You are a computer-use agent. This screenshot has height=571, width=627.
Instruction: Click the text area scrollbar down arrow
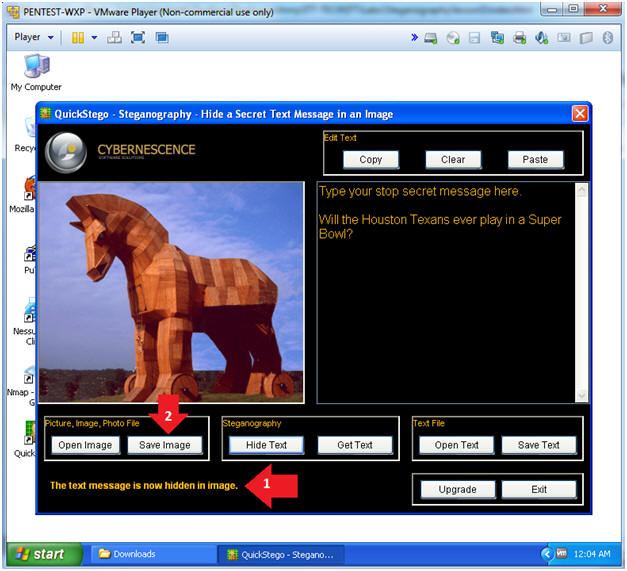(582, 395)
